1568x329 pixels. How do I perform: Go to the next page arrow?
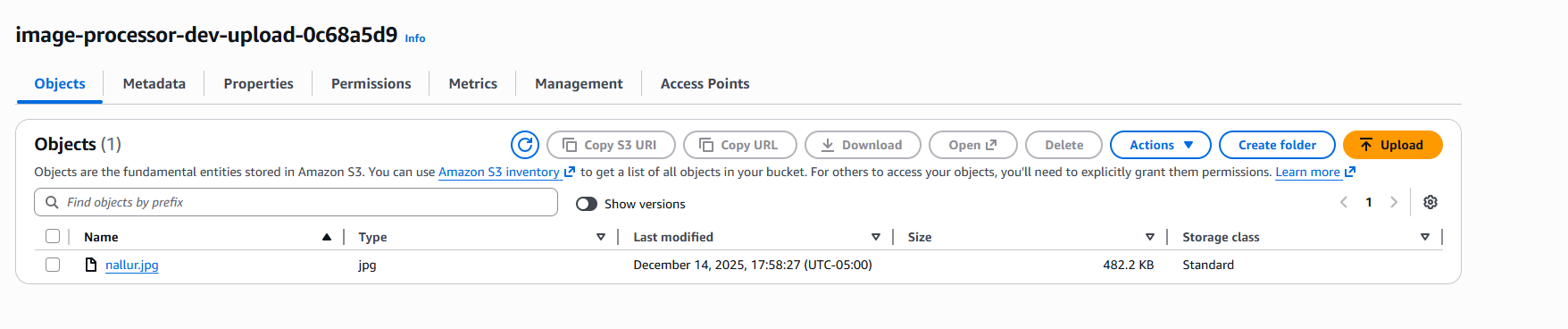point(1394,202)
